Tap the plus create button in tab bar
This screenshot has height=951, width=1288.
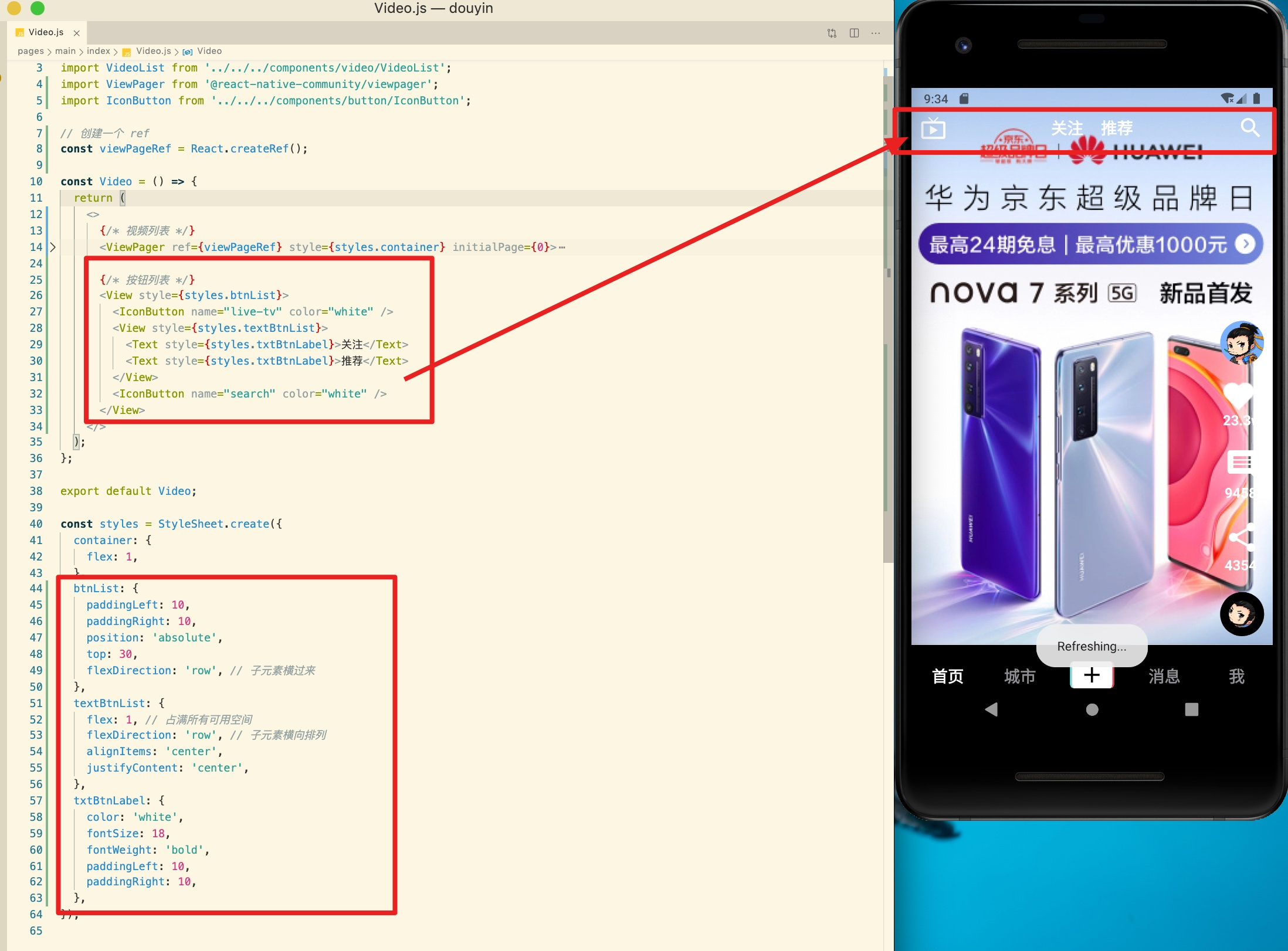1092,675
